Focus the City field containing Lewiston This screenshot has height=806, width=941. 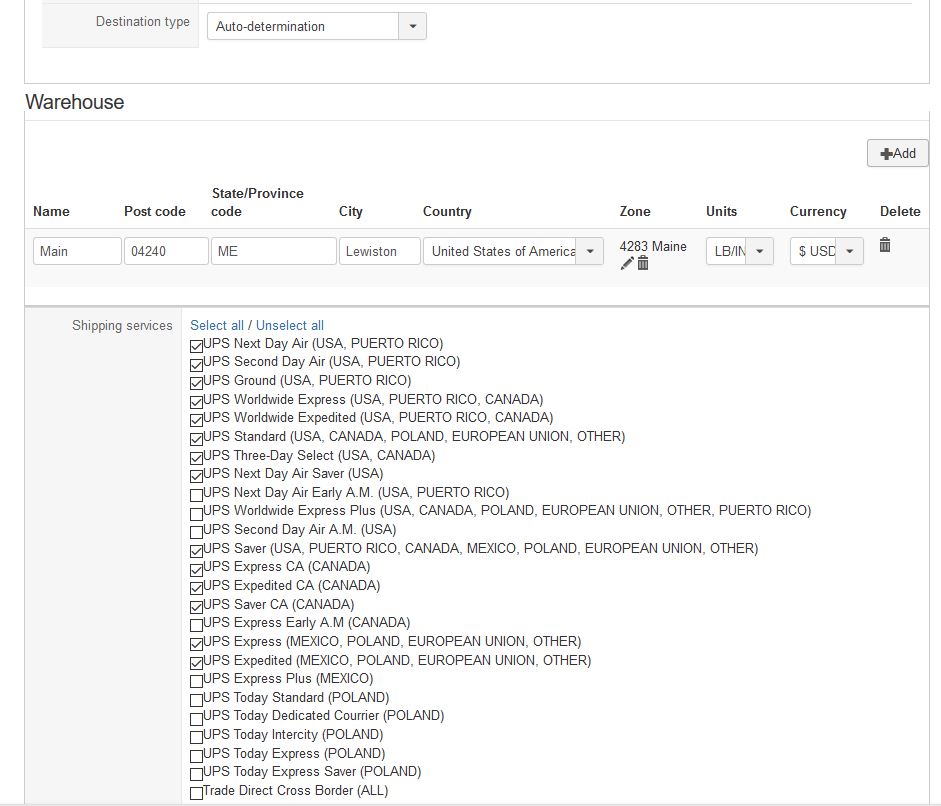point(379,251)
